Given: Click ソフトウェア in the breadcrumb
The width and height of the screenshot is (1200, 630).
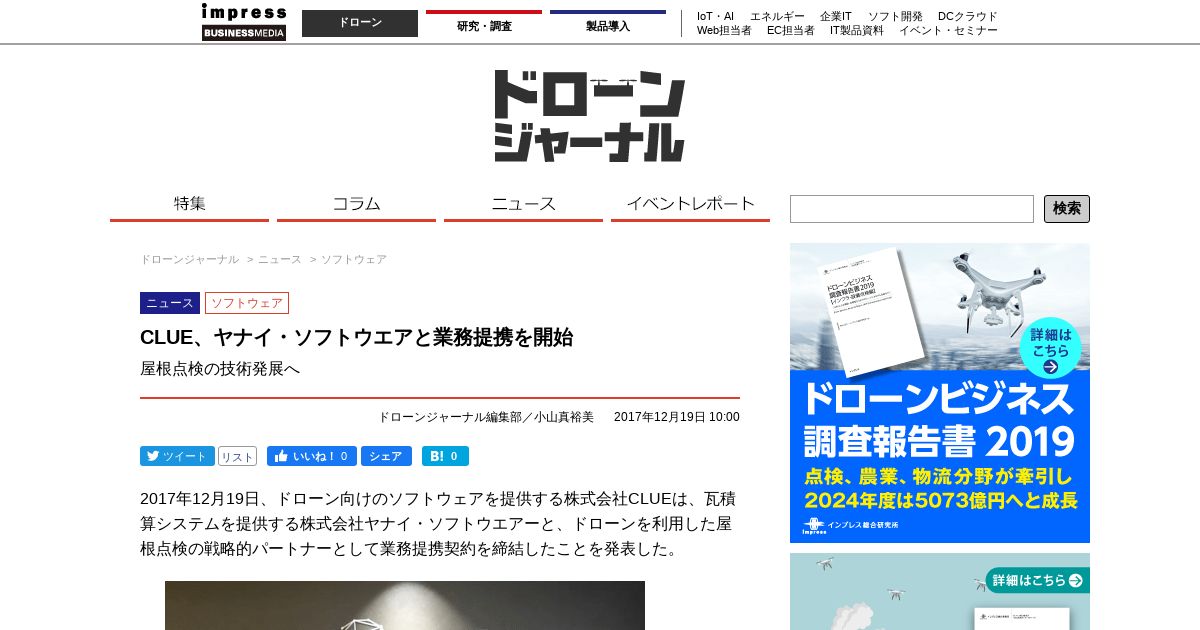Looking at the screenshot, I should coord(353,259).
